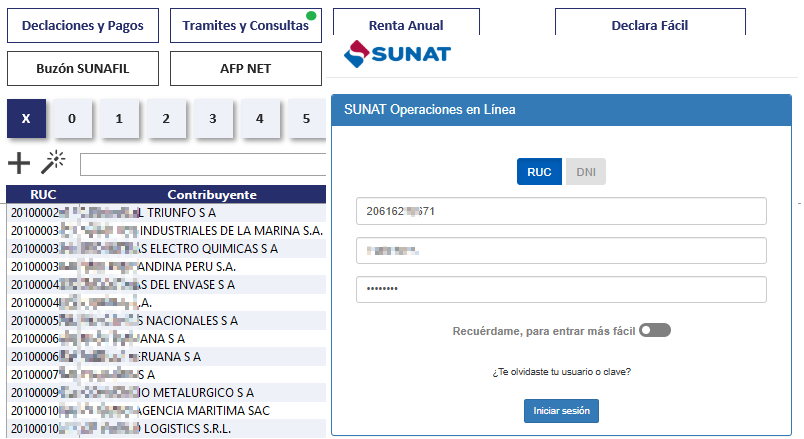The width and height of the screenshot is (804, 439).
Task: Select the DNI login option
Action: click(x=586, y=172)
